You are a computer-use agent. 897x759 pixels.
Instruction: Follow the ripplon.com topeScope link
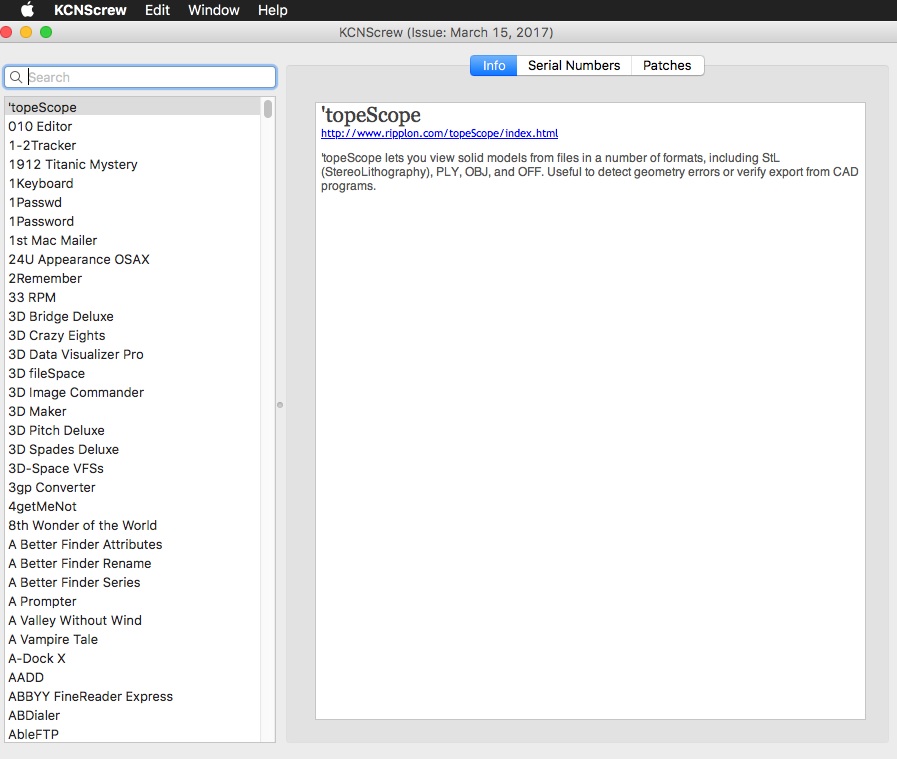point(439,133)
